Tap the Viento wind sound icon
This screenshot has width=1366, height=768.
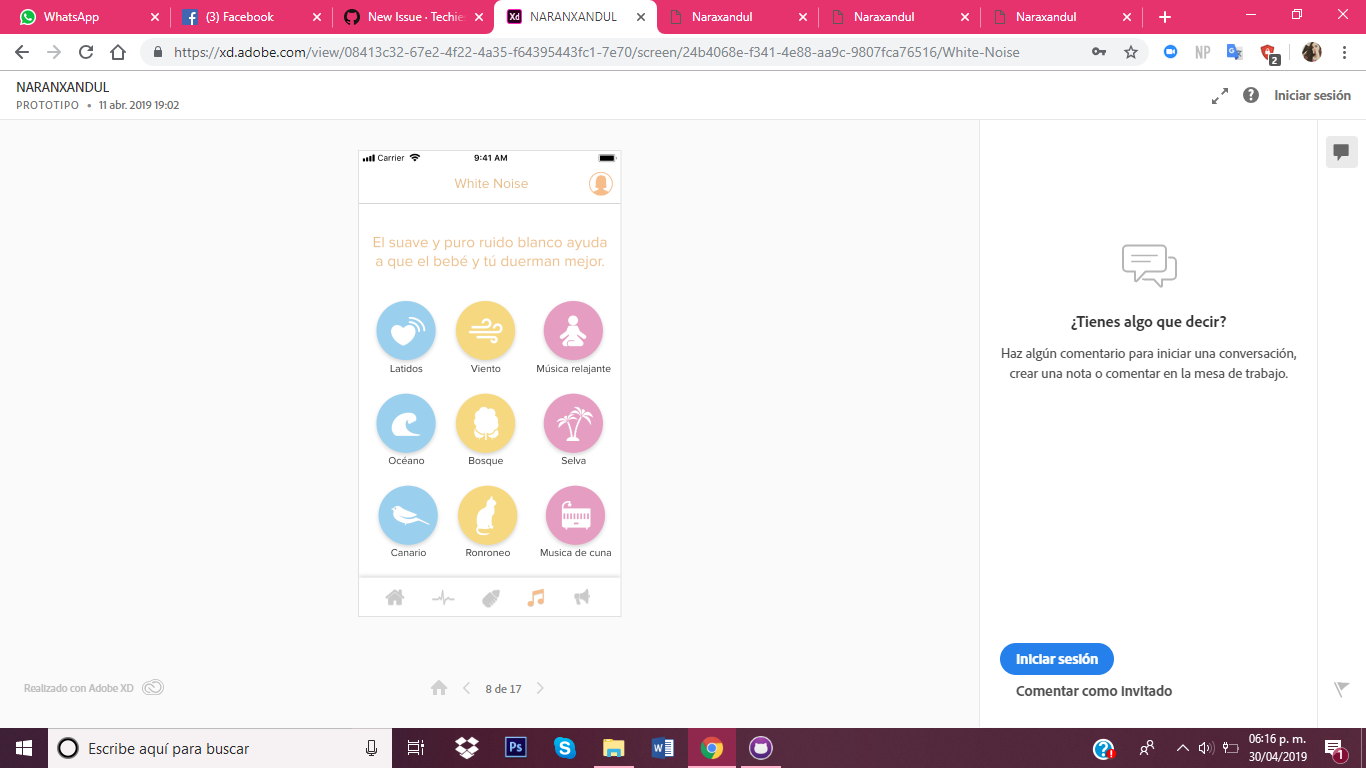(x=485, y=331)
